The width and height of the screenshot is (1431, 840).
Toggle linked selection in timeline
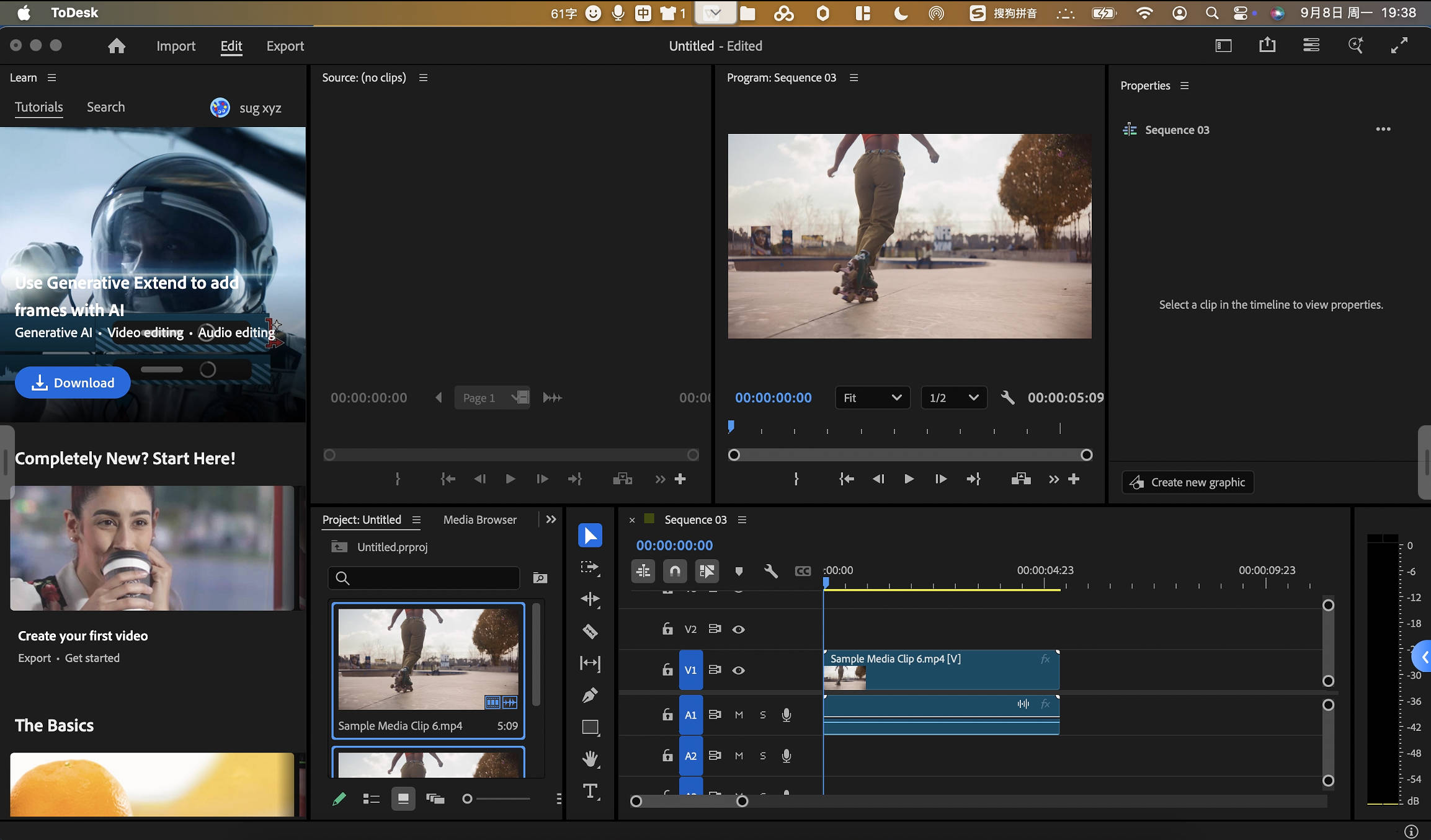point(707,571)
